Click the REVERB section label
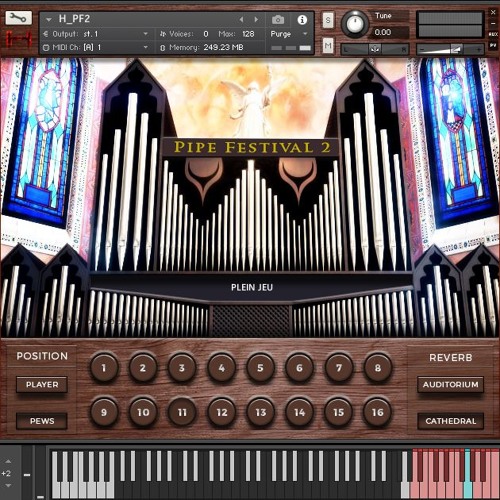This screenshot has width=500, height=500. pos(451,358)
